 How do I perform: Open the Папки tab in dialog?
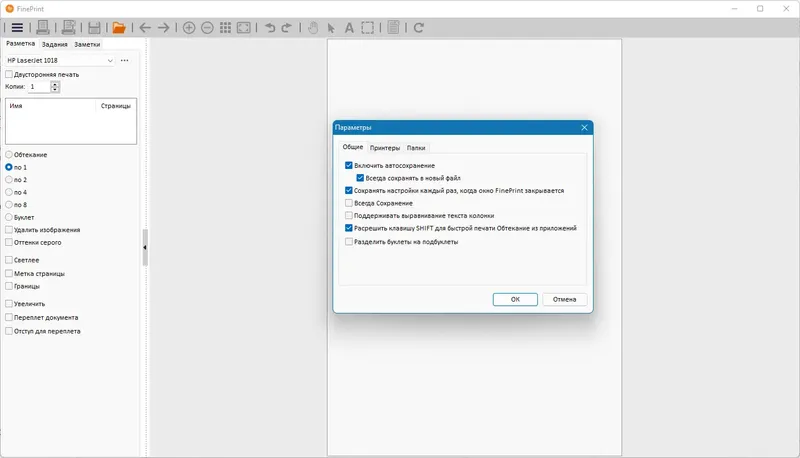416,148
